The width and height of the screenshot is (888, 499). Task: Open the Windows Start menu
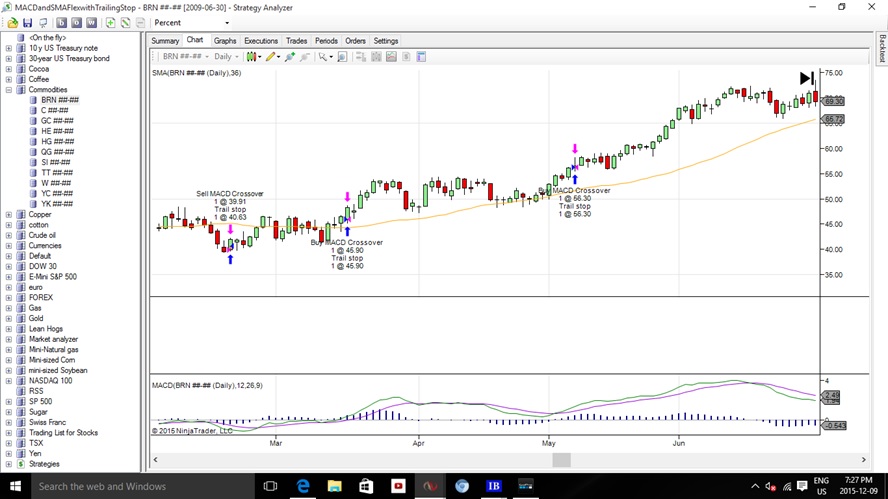pyautogui.click(x=15, y=486)
